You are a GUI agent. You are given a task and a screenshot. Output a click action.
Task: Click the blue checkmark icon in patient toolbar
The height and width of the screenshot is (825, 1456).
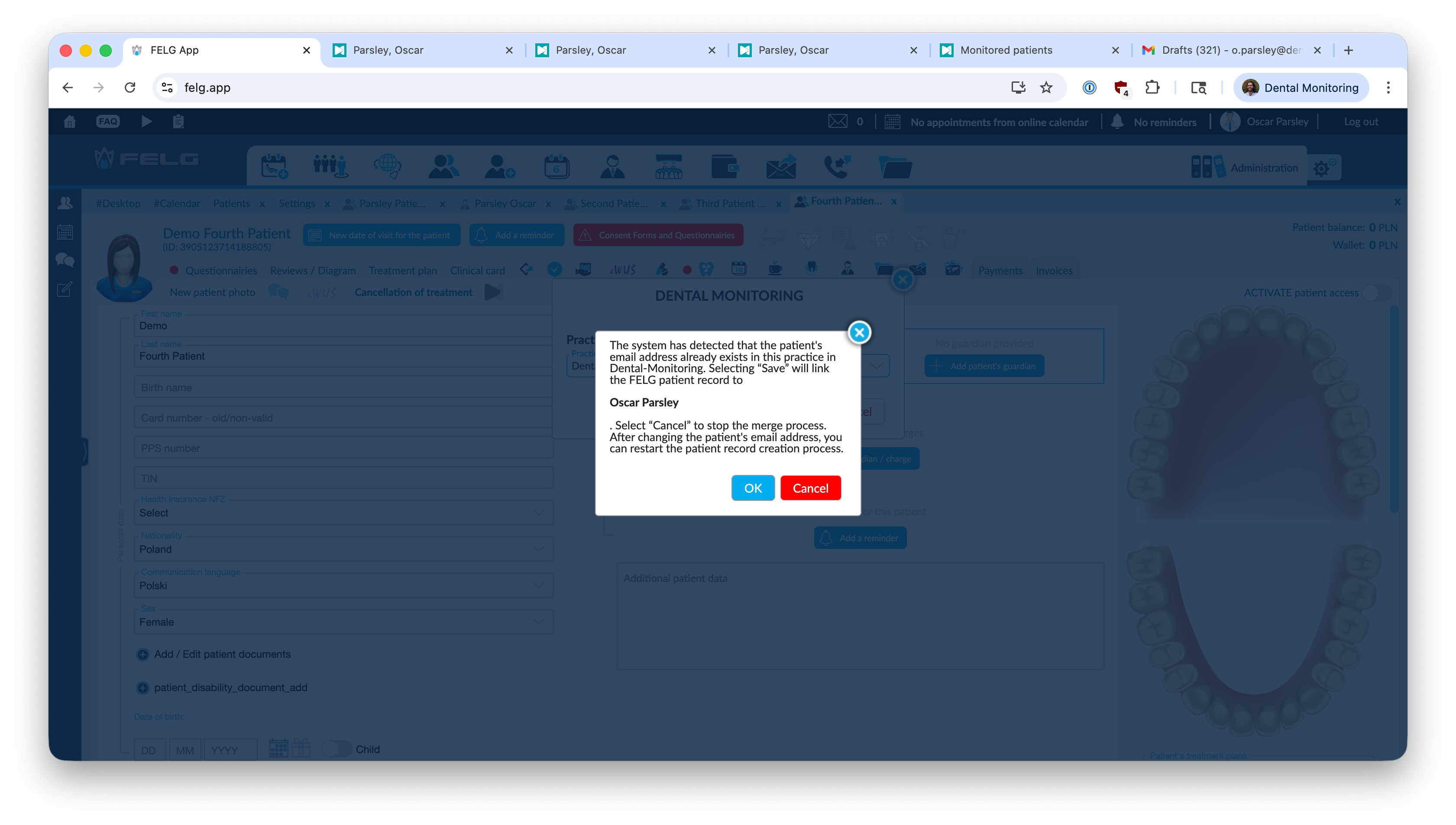pos(554,270)
